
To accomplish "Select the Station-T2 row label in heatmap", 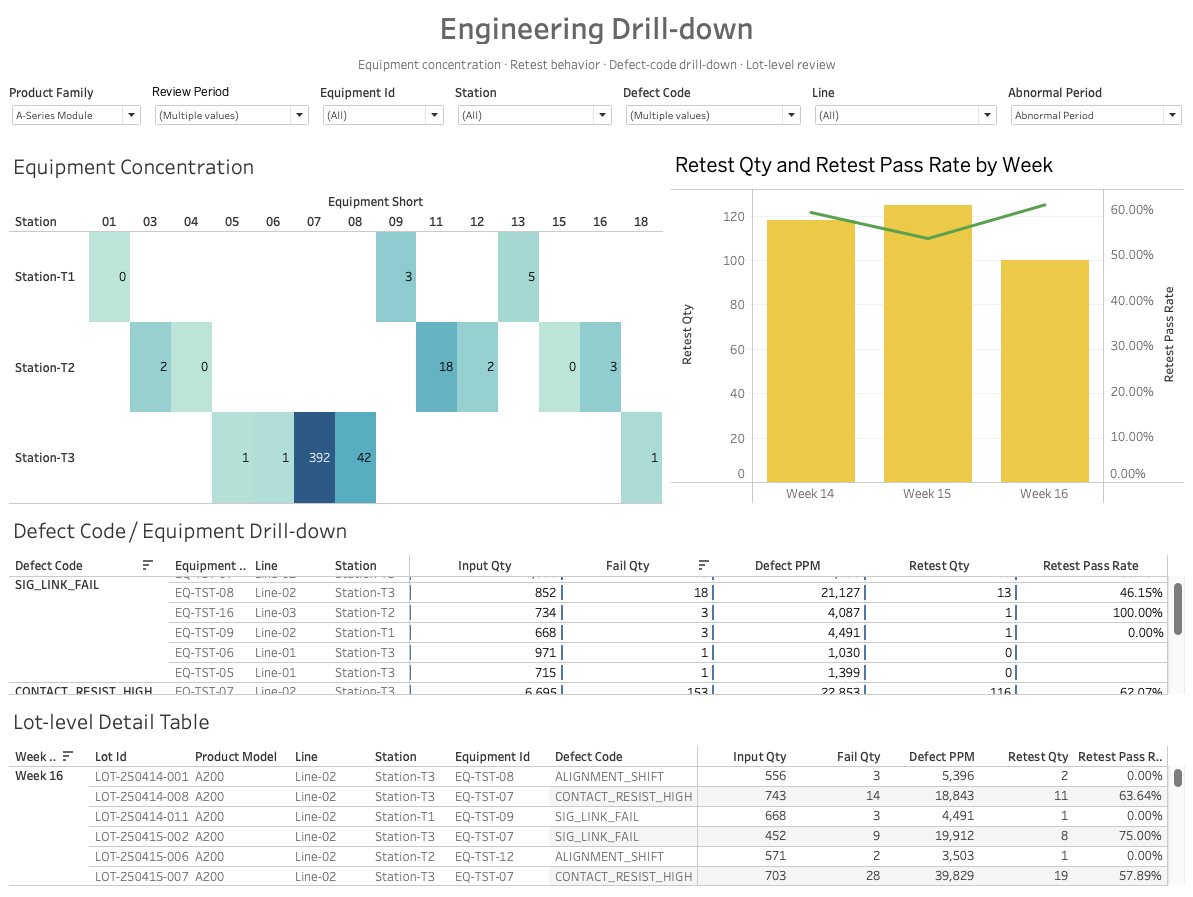I will click(45, 367).
